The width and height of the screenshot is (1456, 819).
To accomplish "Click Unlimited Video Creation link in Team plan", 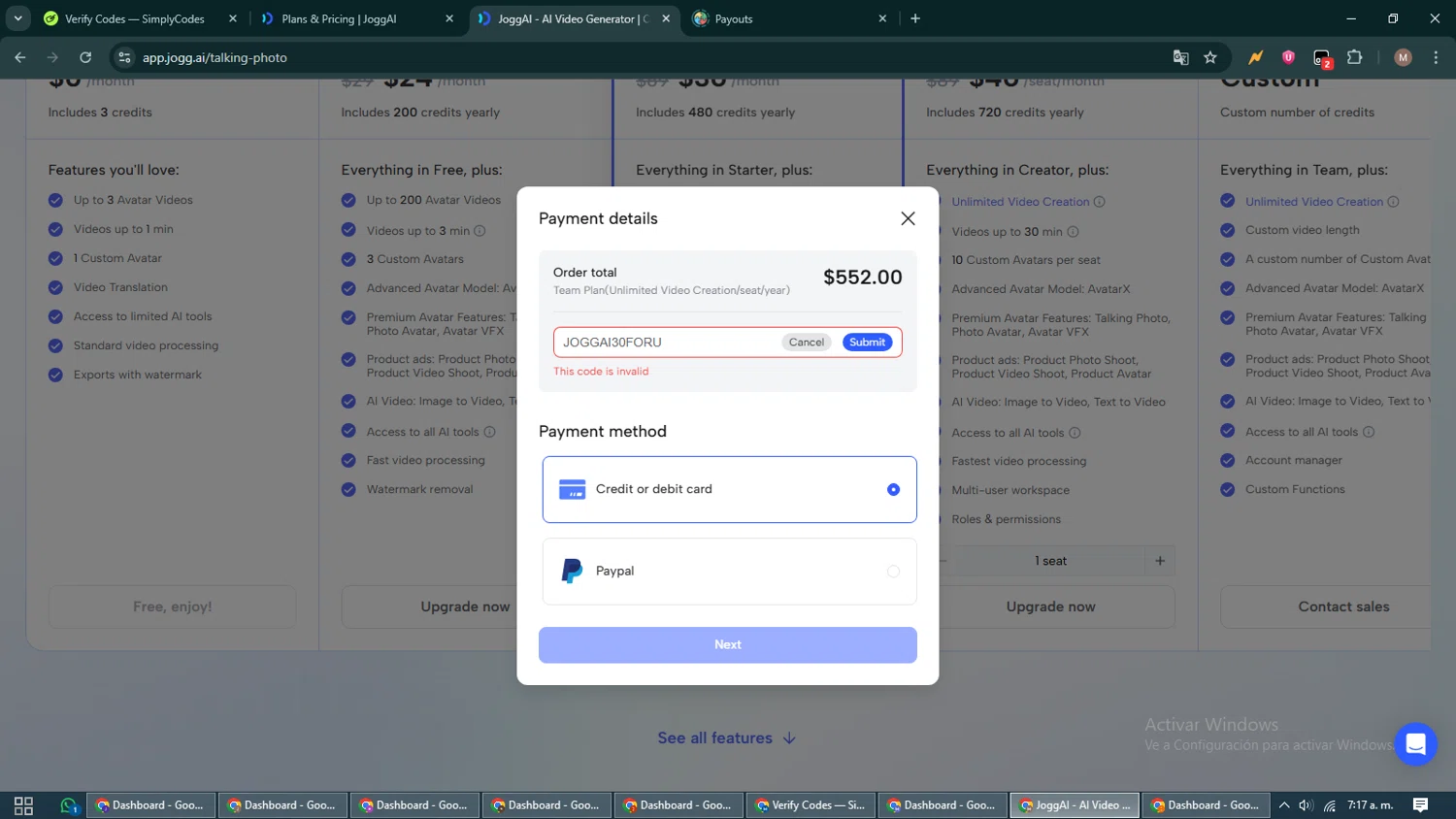I will click(1020, 202).
